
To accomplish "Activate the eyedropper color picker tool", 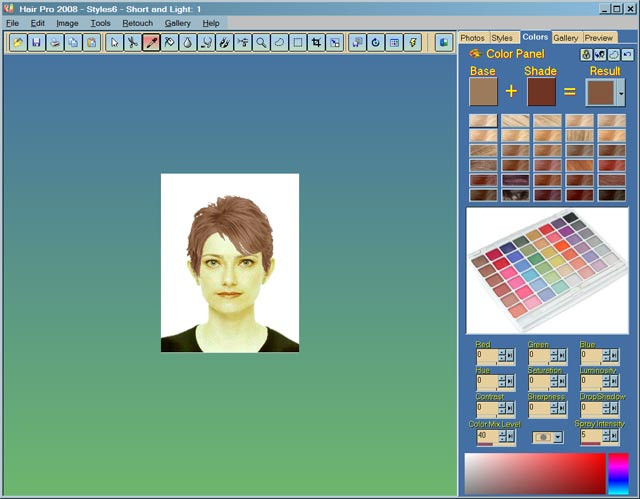I will 151,43.
